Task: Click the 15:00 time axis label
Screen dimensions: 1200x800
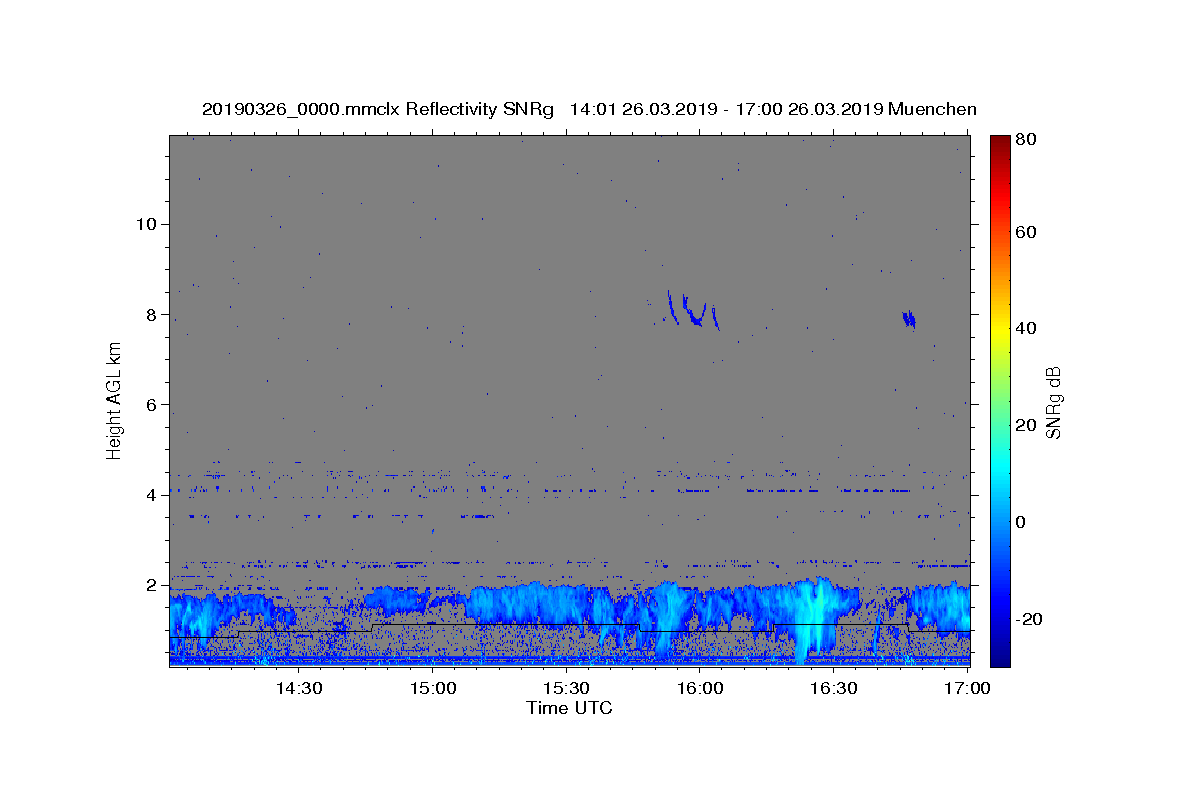Action: [433, 688]
